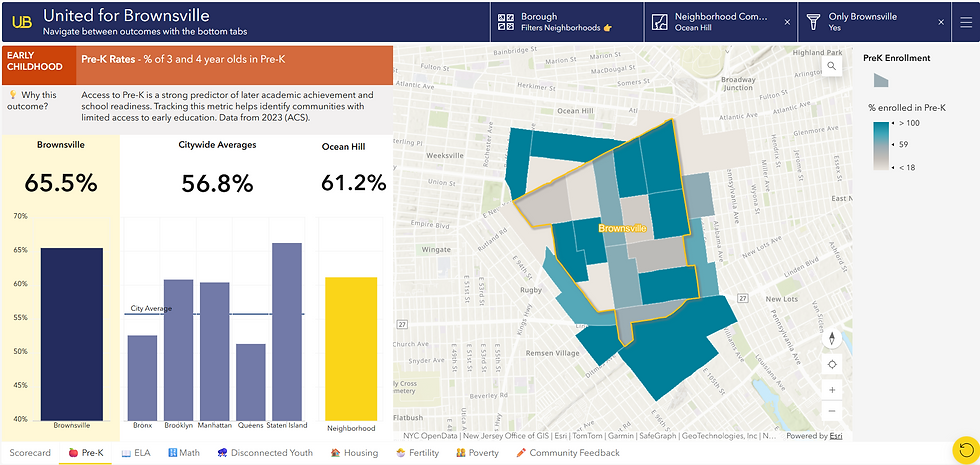Open the Borough filter selector

point(567,22)
